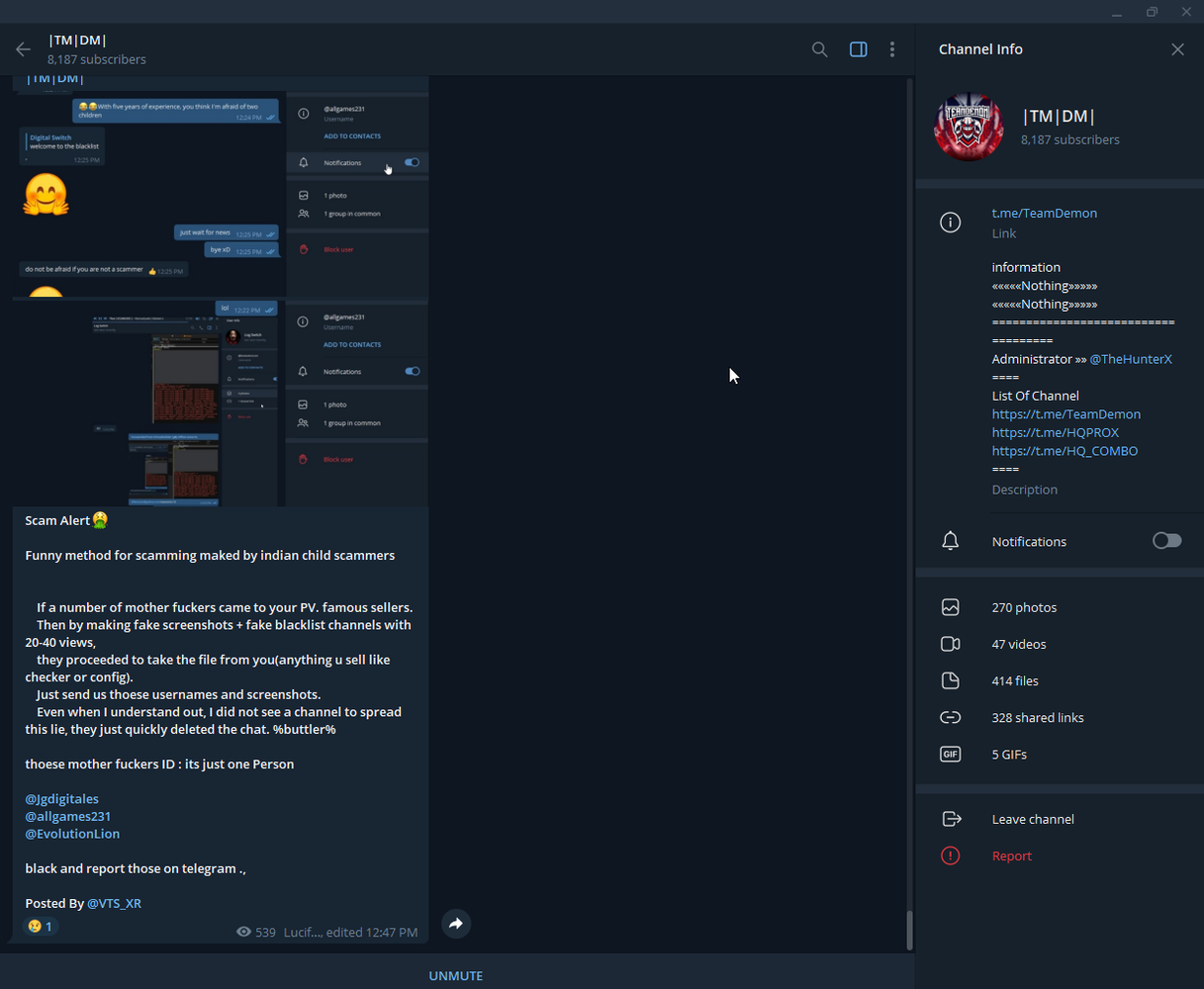Open the https://t.me/HQ_COMBO link

(1065, 451)
